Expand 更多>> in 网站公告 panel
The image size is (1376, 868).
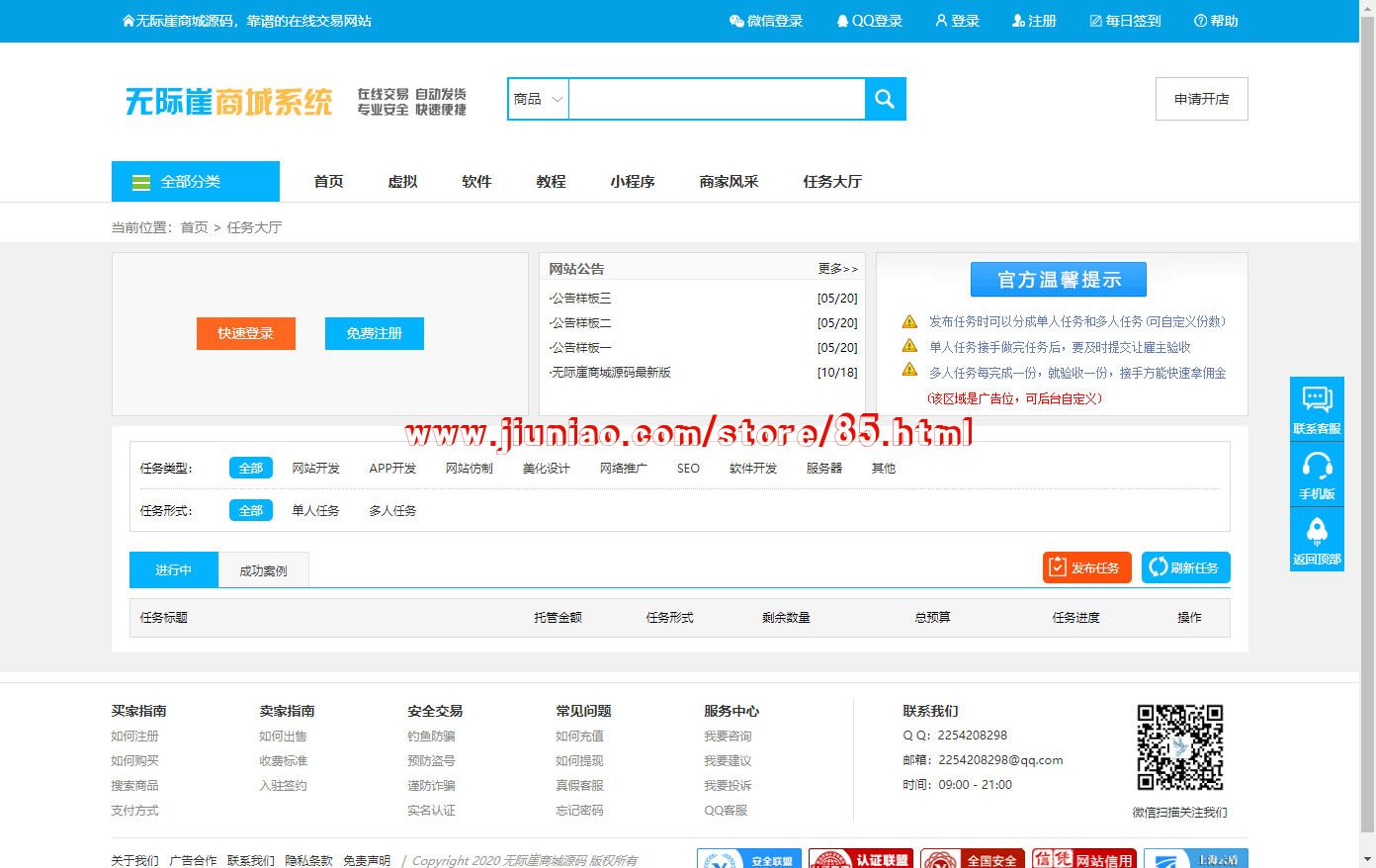(x=837, y=269)
